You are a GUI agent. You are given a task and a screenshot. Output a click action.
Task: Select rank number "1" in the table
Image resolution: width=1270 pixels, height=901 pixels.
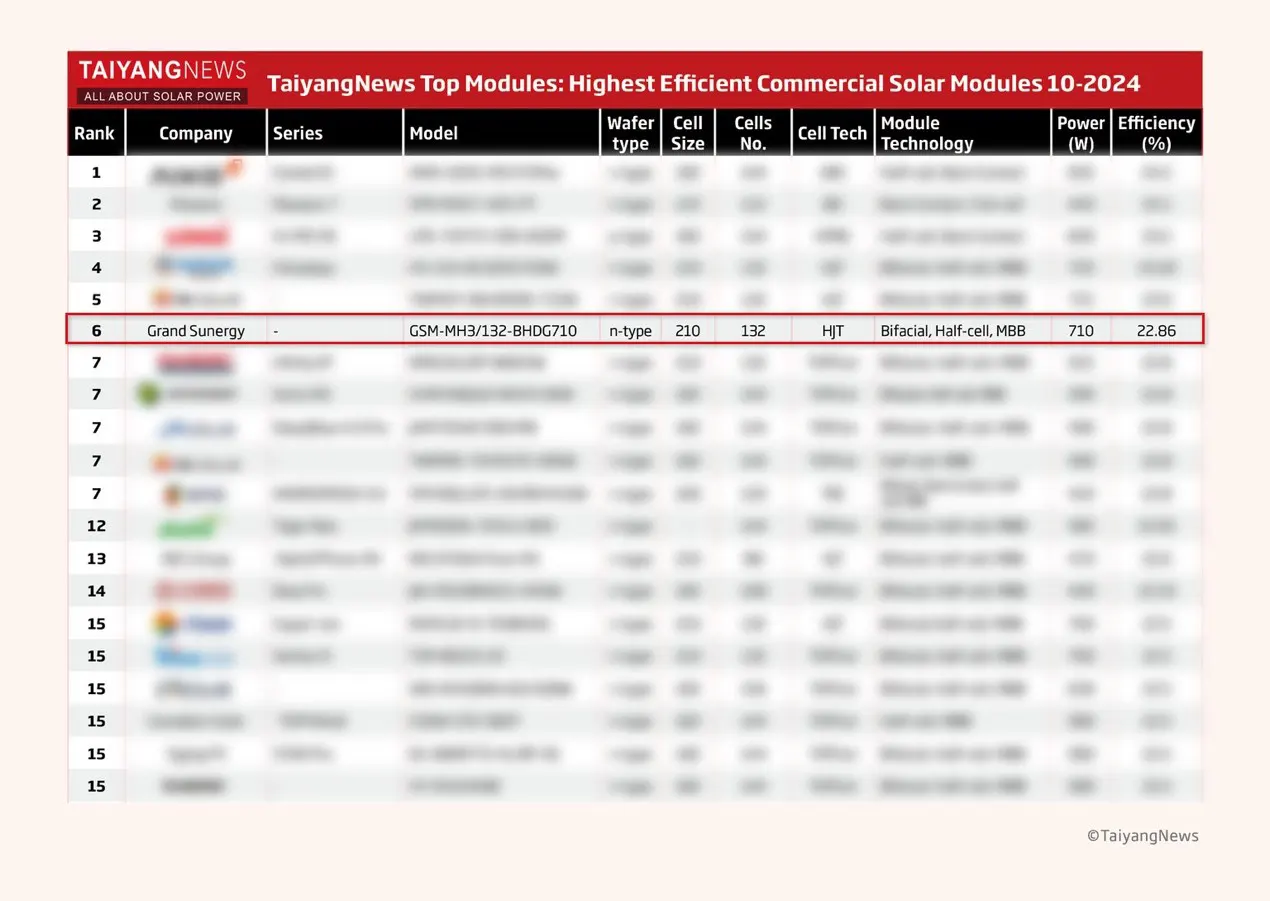click(x=96, y=172)
